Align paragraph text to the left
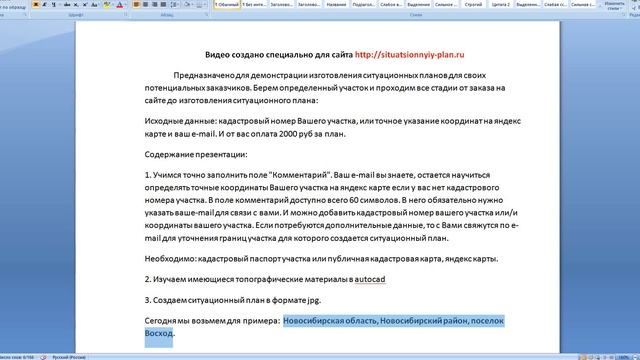The height and width of the screenshot is (360, 640). coord(136,4)
